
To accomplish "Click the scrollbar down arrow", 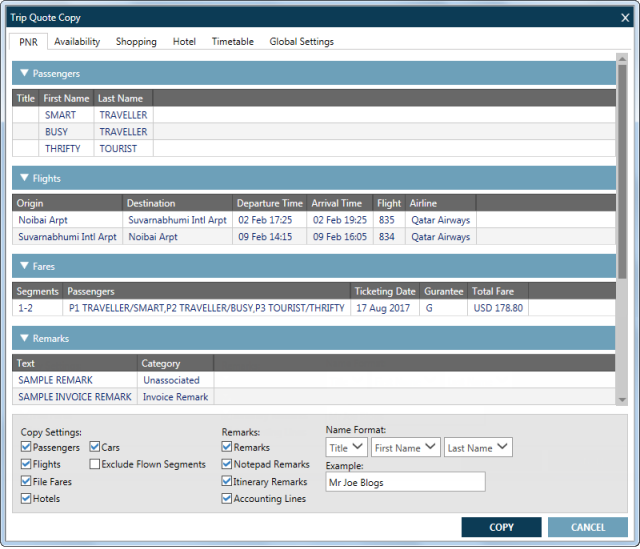I will [622, 400].
